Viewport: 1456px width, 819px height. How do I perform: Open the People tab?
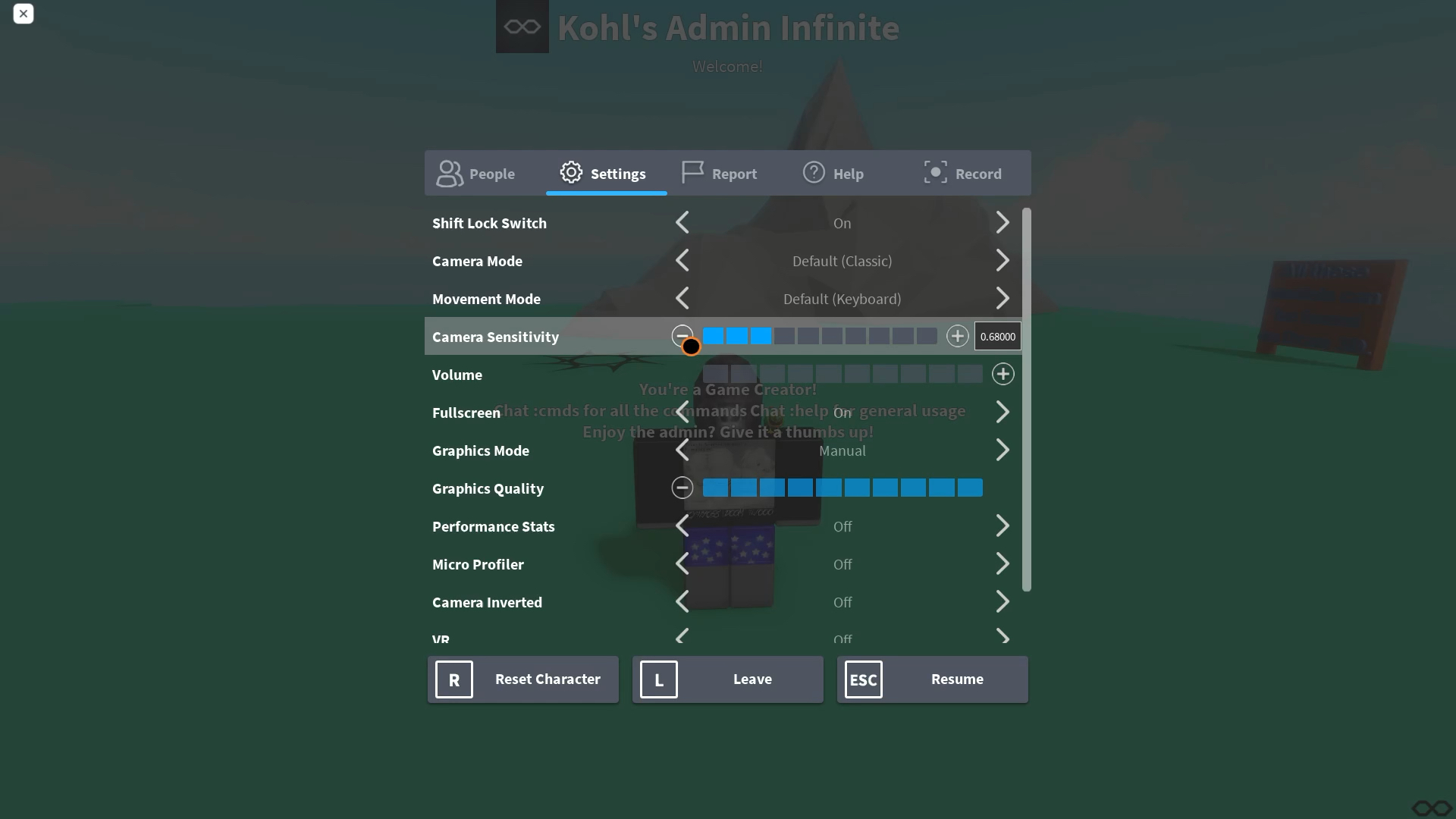[485, 173]
